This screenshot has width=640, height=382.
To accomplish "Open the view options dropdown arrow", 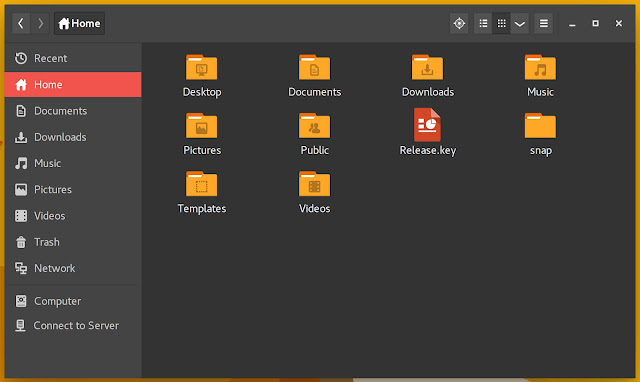I will tap(520, 23).
